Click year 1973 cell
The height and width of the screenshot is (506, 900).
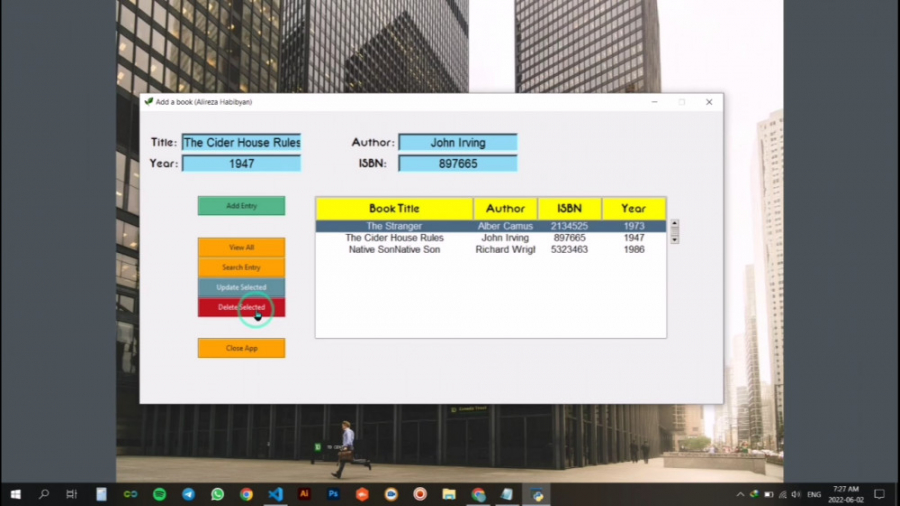pyautogui.click(x=634, y=226)
